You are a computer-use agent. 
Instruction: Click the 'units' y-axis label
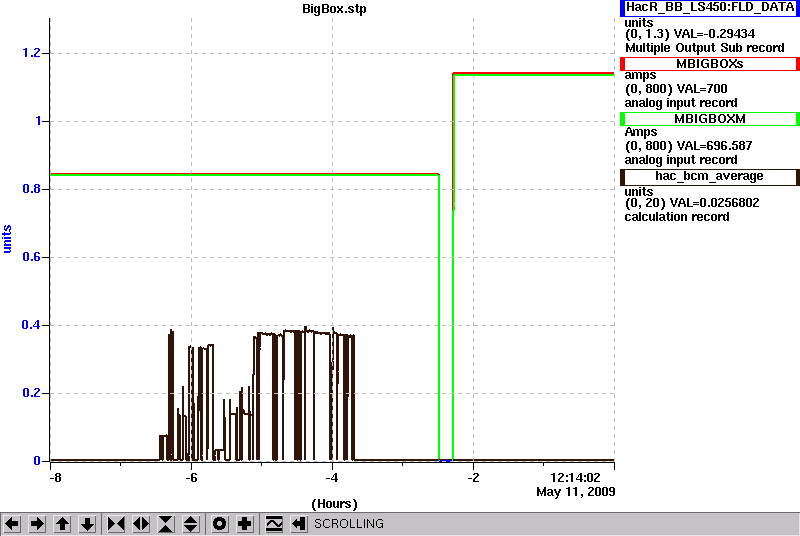(7, 239)
